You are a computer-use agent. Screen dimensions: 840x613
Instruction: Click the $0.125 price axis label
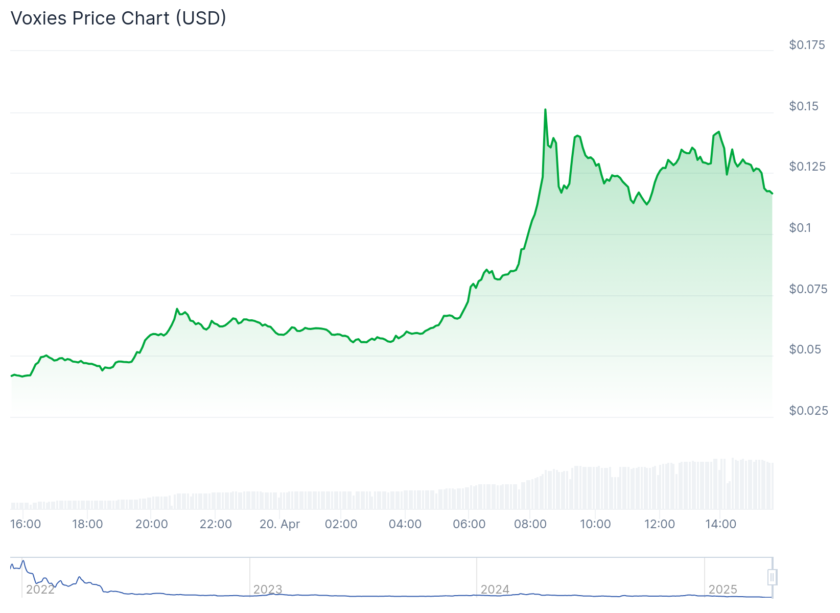click(x=807, y=166)
